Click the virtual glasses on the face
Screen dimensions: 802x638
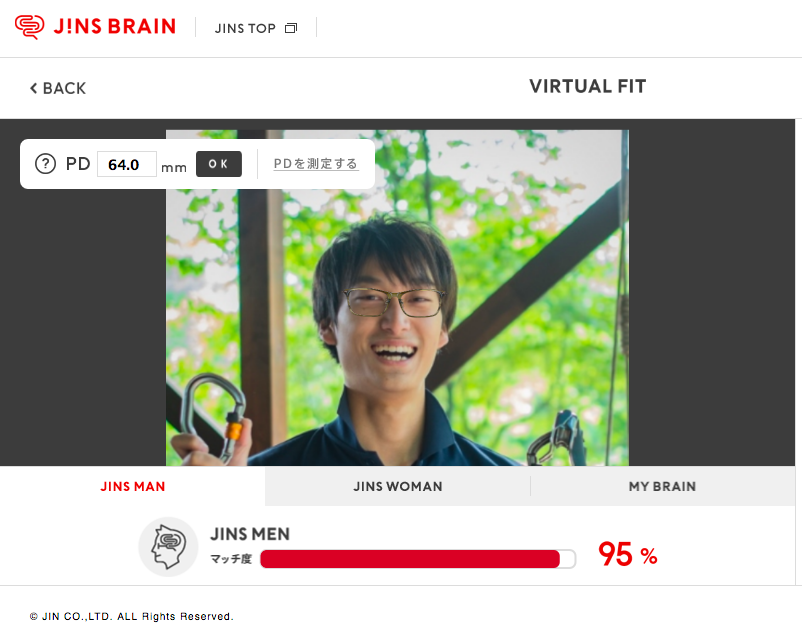pyautogui.click(x=394, y=302)
